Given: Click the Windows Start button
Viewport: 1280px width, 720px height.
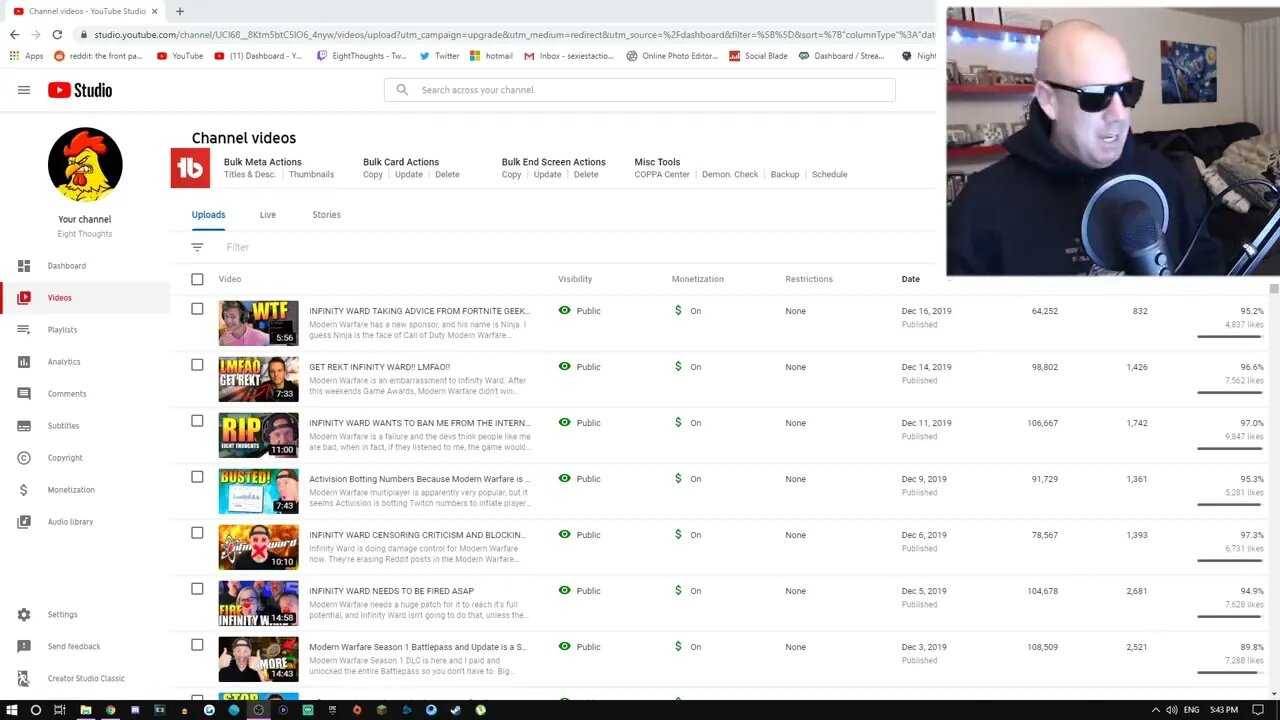Looking at the screenshot, I should pos(12,710).
